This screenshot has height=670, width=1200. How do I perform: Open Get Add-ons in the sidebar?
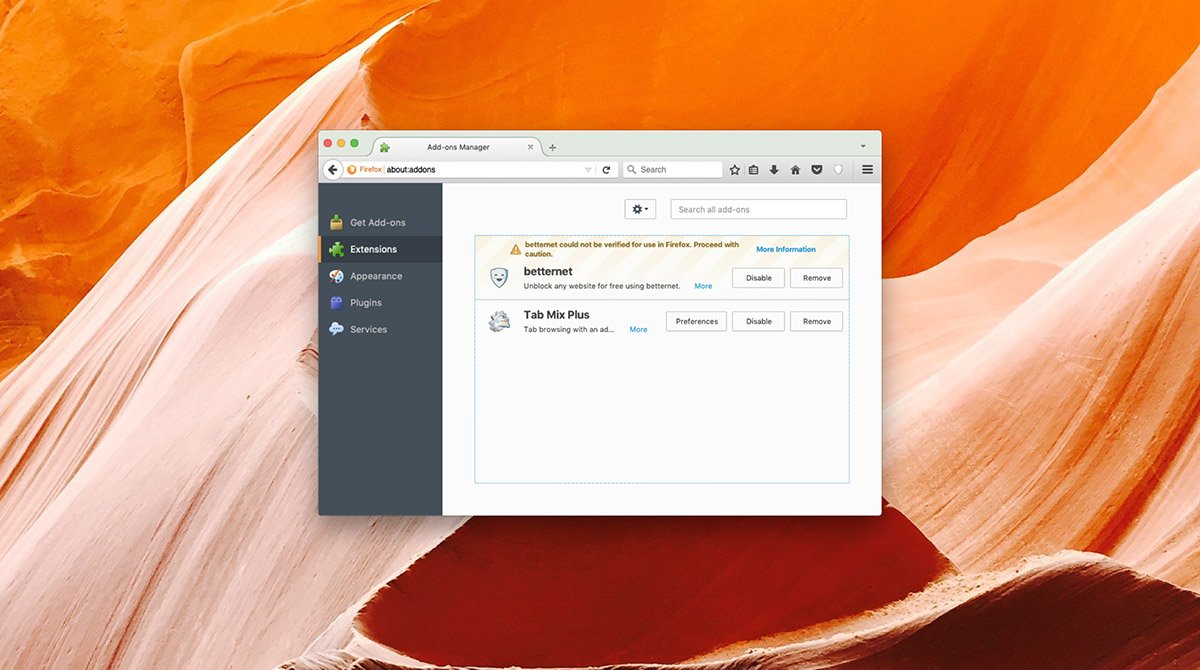(x=380, y=222)
